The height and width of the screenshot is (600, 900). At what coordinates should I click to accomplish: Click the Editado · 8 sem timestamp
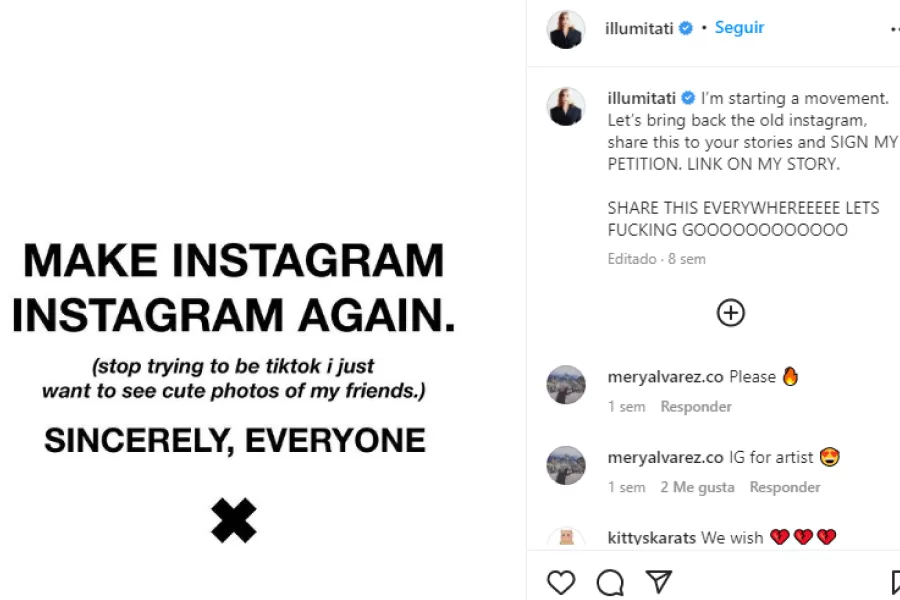coord(655,258)
